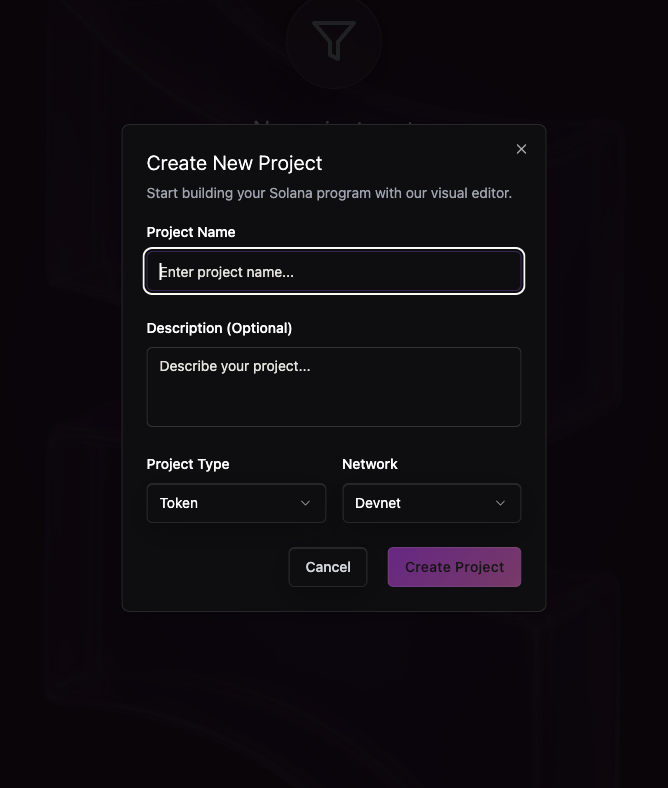Click the 'Enter project name...' placeholder text

click(227, 272)
